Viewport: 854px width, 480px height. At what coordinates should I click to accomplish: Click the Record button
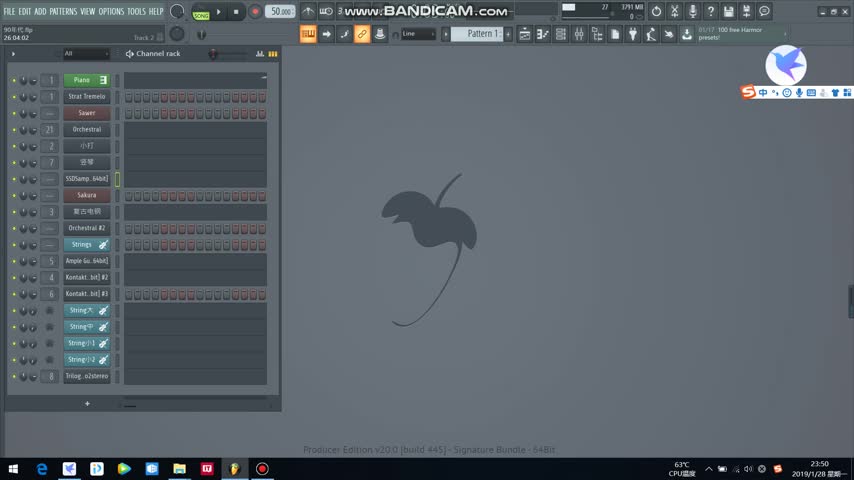pyautogui.click(x=255, y=11)
